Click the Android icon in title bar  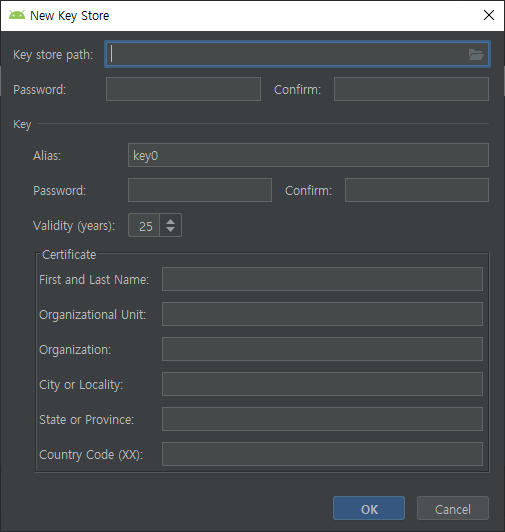(17, 15)
